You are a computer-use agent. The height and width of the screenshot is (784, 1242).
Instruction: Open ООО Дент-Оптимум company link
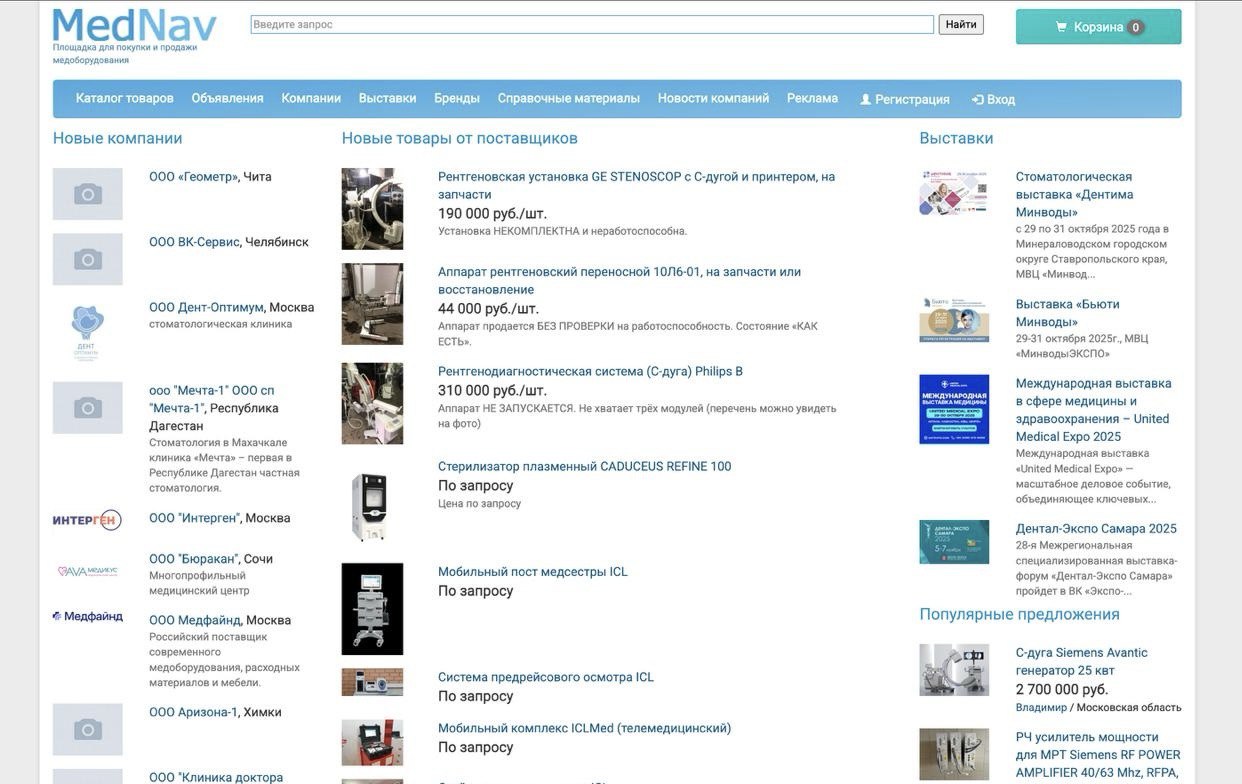pos(206,307)
